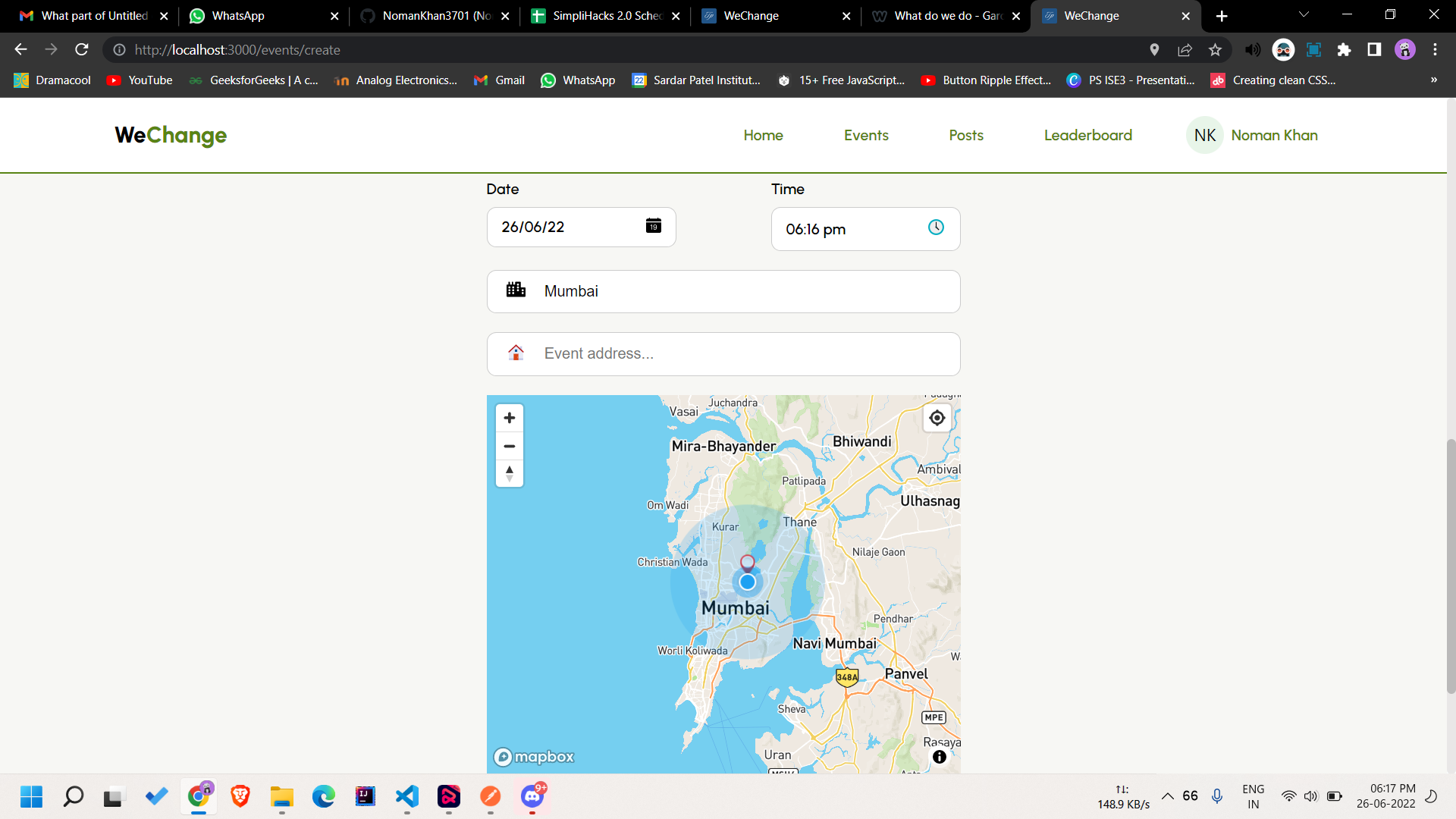Switch to the SimpliHacks 2.0 browser tab
This screenshot has width=1456, height=819.
[606, 16]
